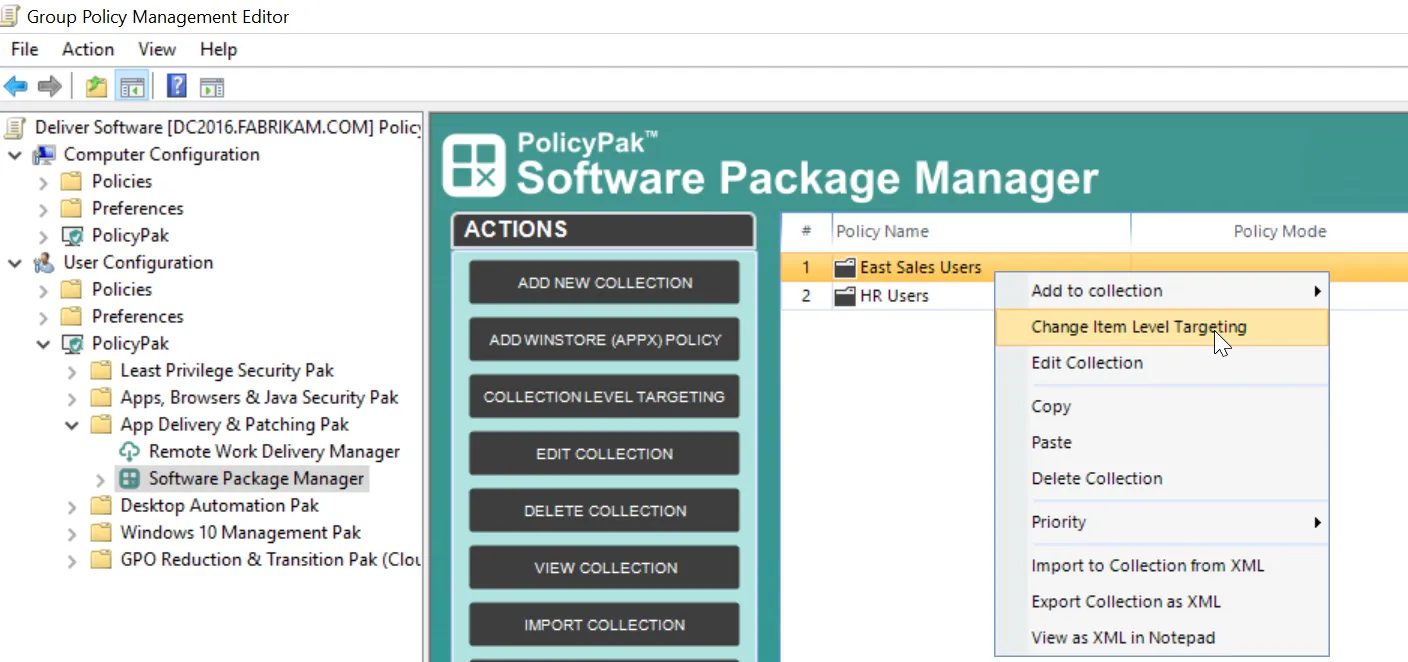Click the HR Users collection folder icon
Screen dimensions: 1408x662
pyautogui.click(x=846, y=296)
